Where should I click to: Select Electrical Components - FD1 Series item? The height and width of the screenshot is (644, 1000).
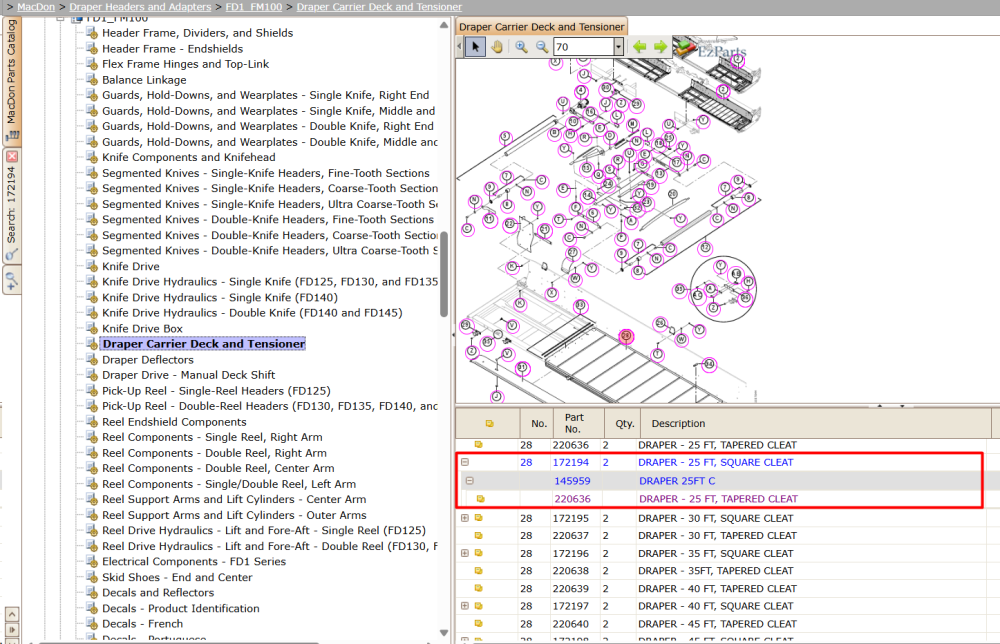[194, 562]
